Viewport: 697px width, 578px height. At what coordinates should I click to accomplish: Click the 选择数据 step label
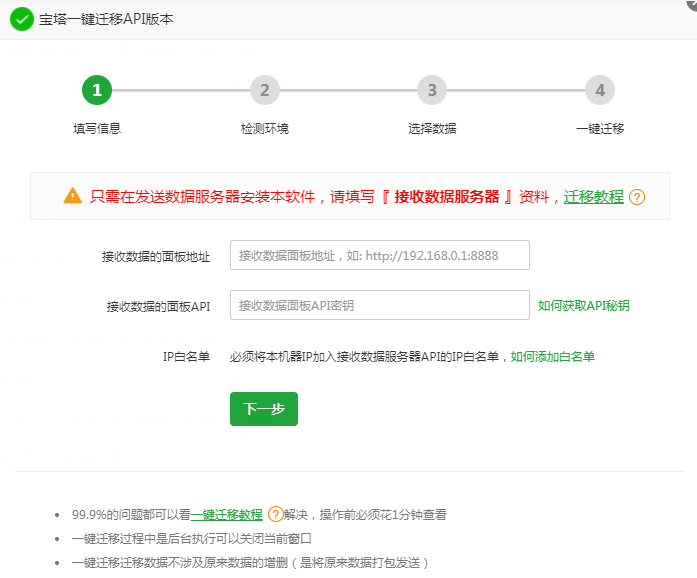point(432,129)
